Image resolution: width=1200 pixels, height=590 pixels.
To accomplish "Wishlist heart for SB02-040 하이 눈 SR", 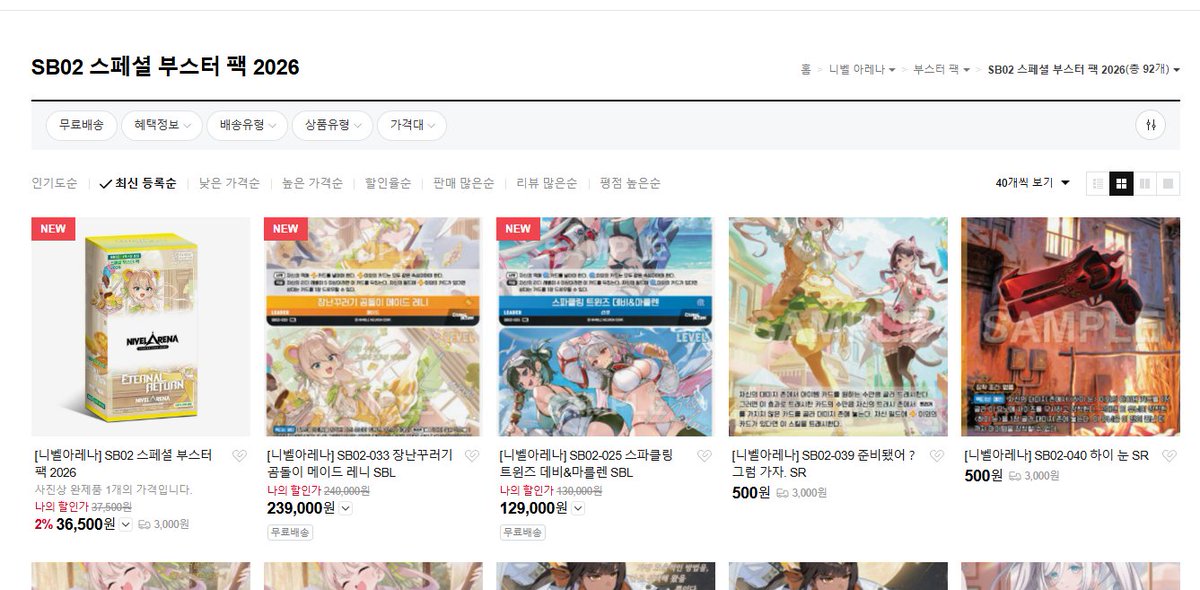I will pos(1168,456).
